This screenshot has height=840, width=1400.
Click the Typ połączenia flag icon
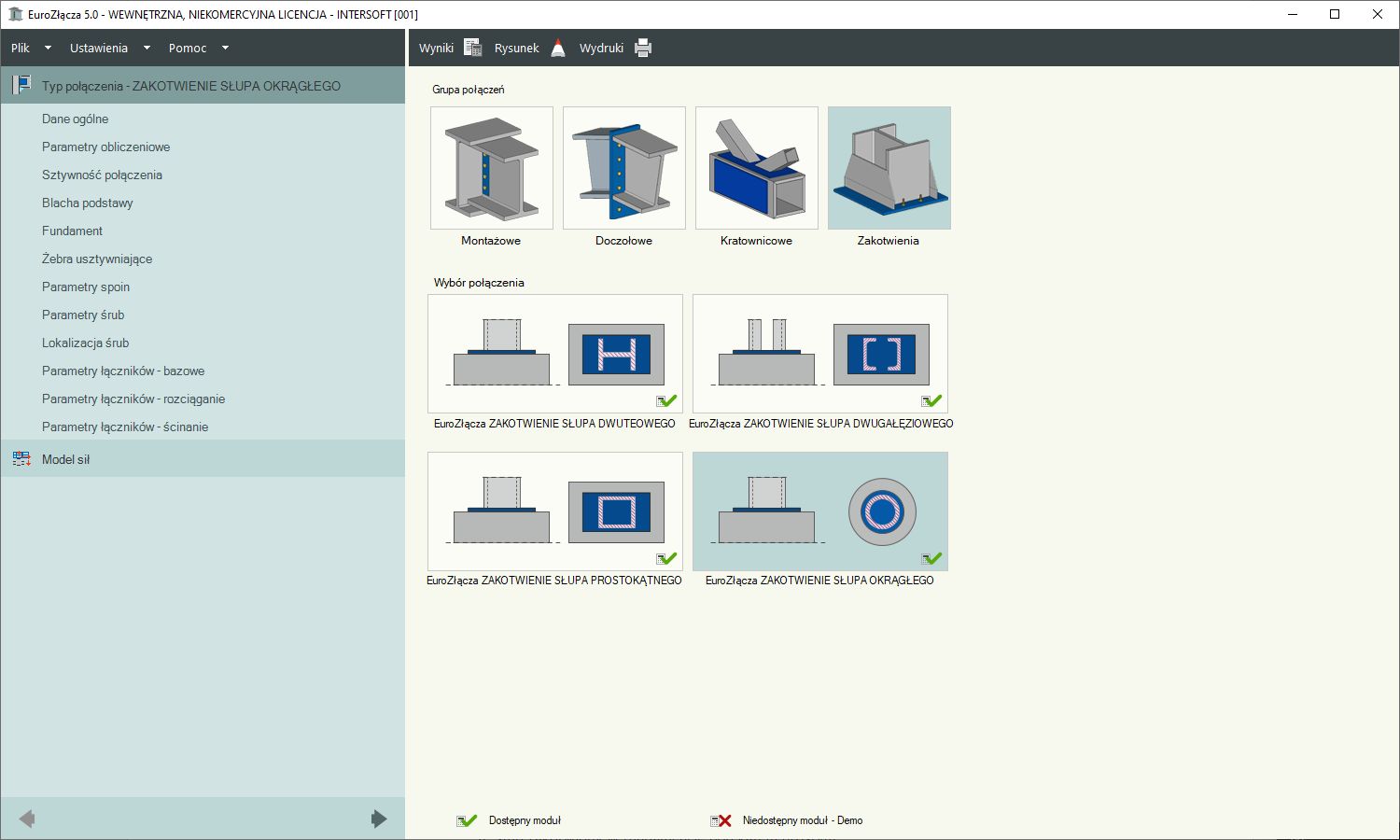point(21,85)
